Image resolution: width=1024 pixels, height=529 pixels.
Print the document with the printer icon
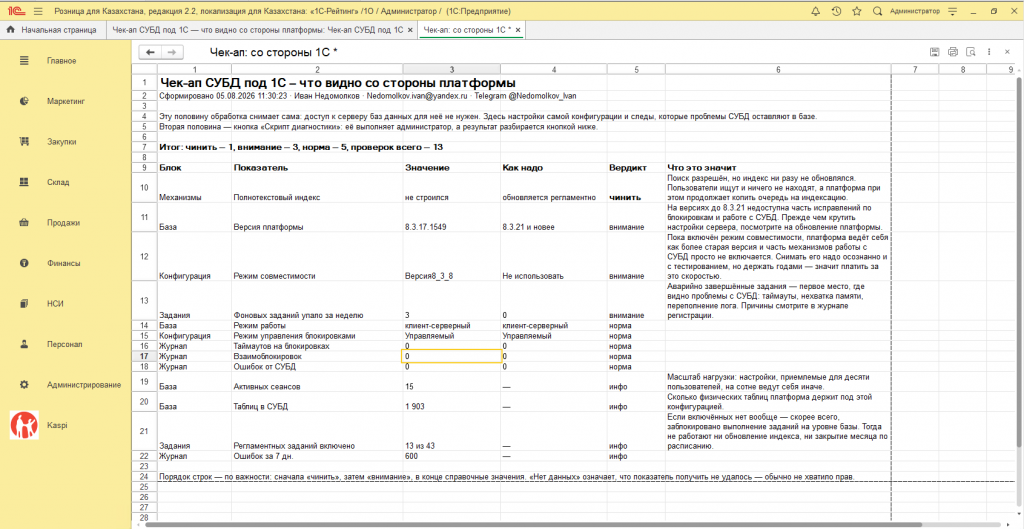953,52
